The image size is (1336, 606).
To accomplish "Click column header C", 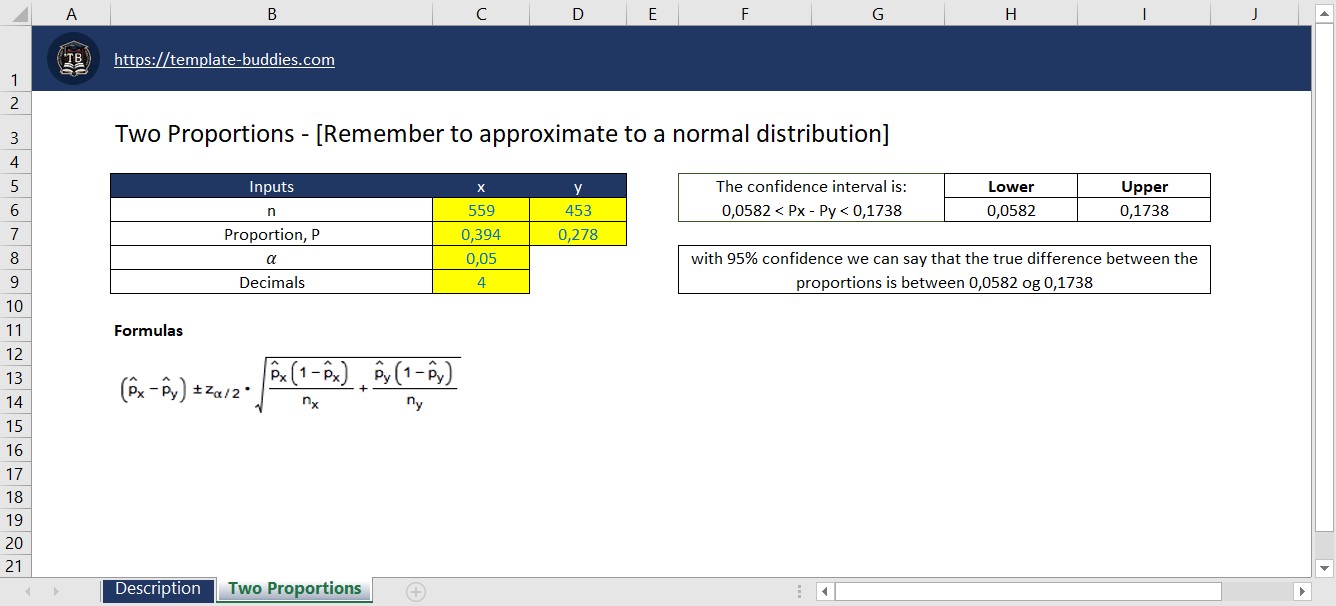I will click(481, 14).
